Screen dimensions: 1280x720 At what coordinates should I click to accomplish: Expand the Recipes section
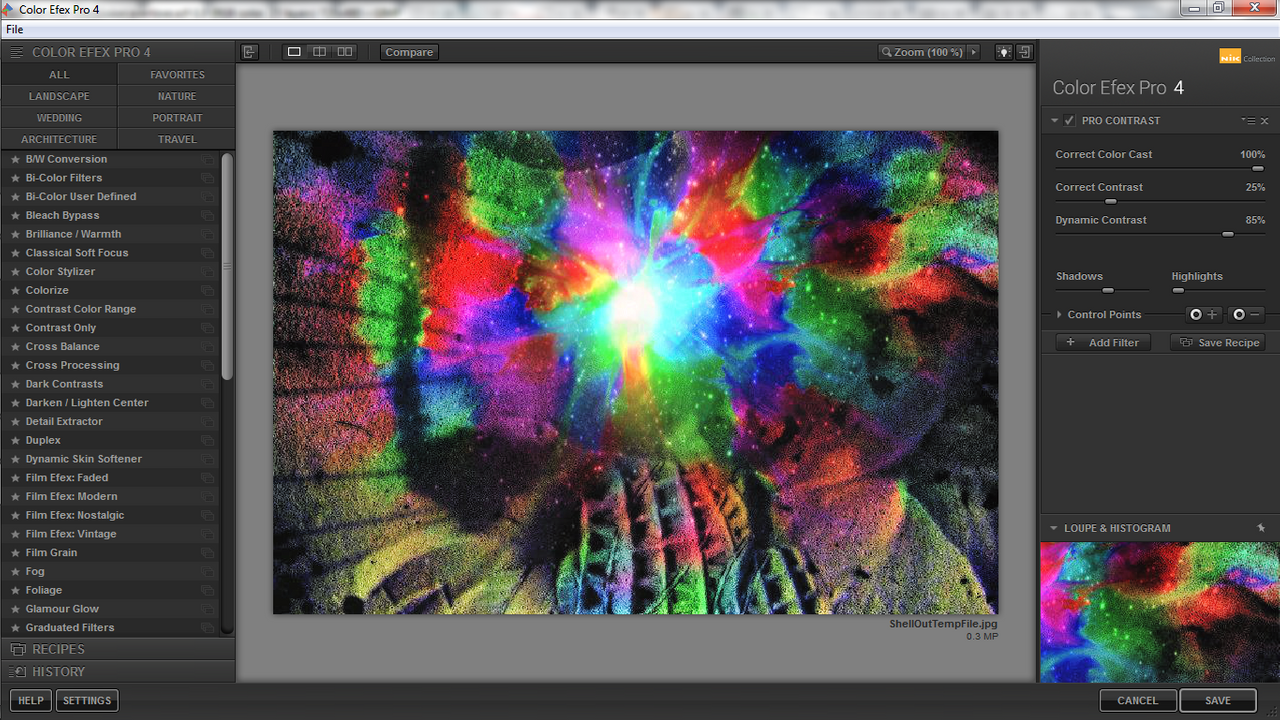[x=118, y=649]
